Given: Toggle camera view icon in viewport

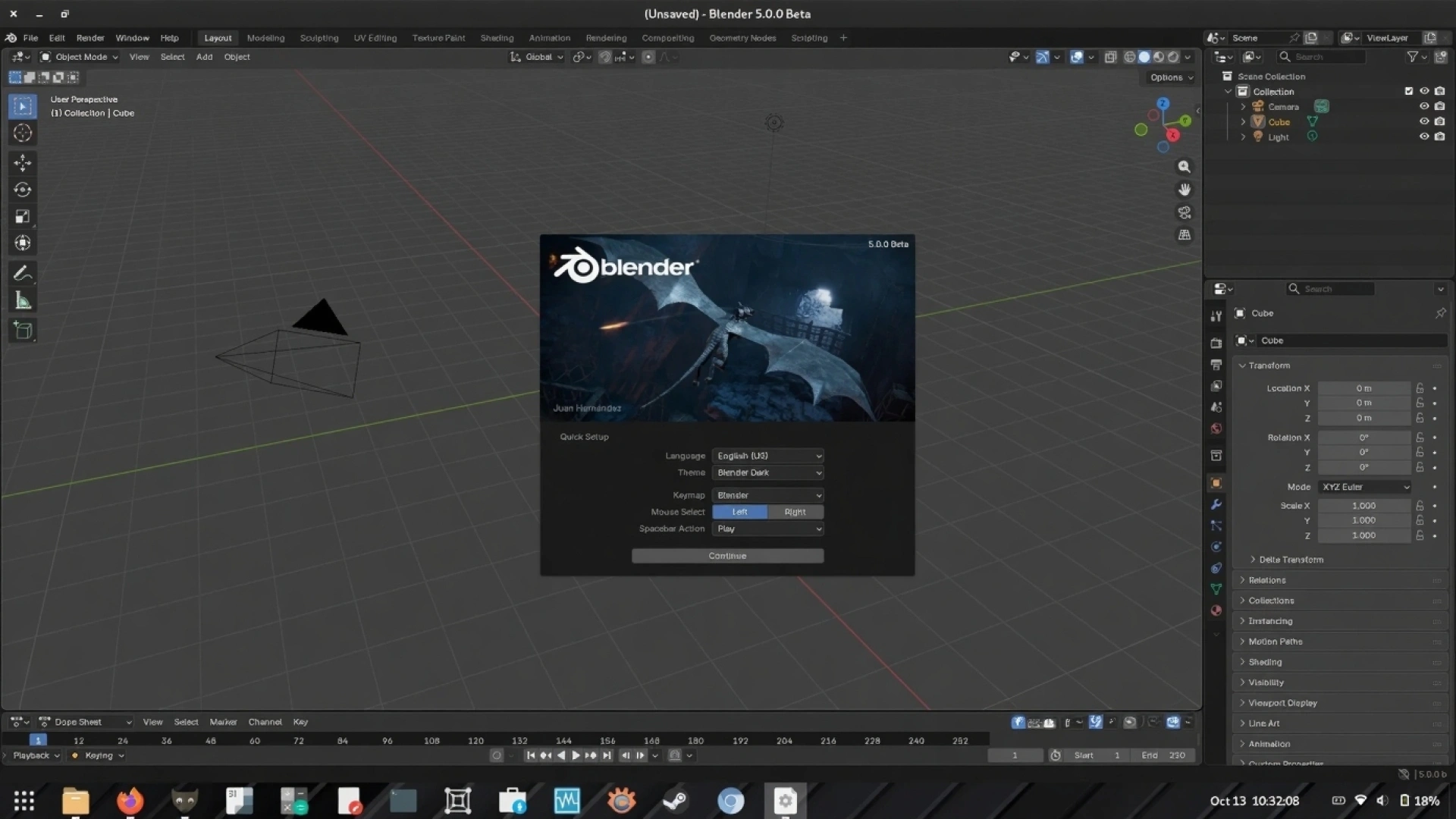Looking at the screenshot, I should pyautogui.click(x=1184, y=212).
